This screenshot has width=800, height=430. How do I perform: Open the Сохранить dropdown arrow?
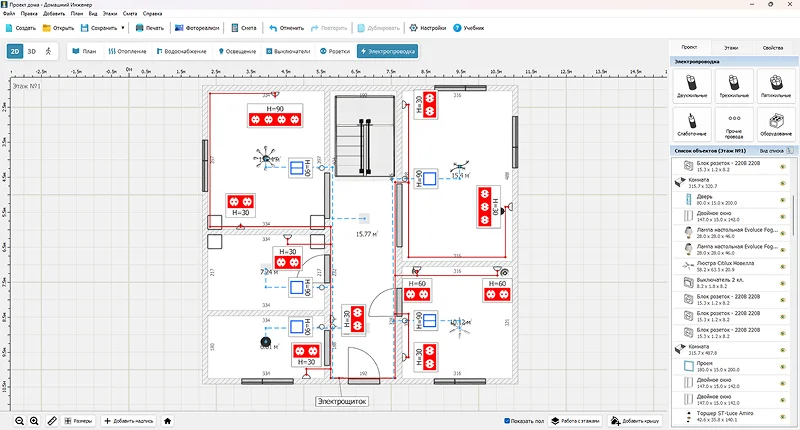coord(122,28)
